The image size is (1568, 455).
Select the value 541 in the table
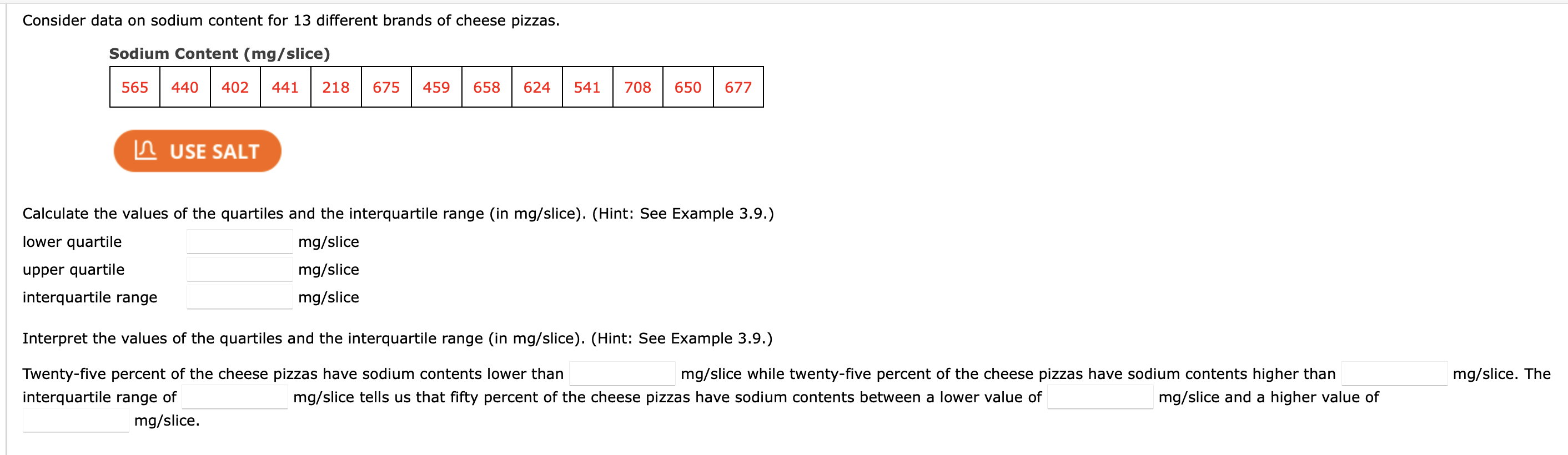pos(587,87)
